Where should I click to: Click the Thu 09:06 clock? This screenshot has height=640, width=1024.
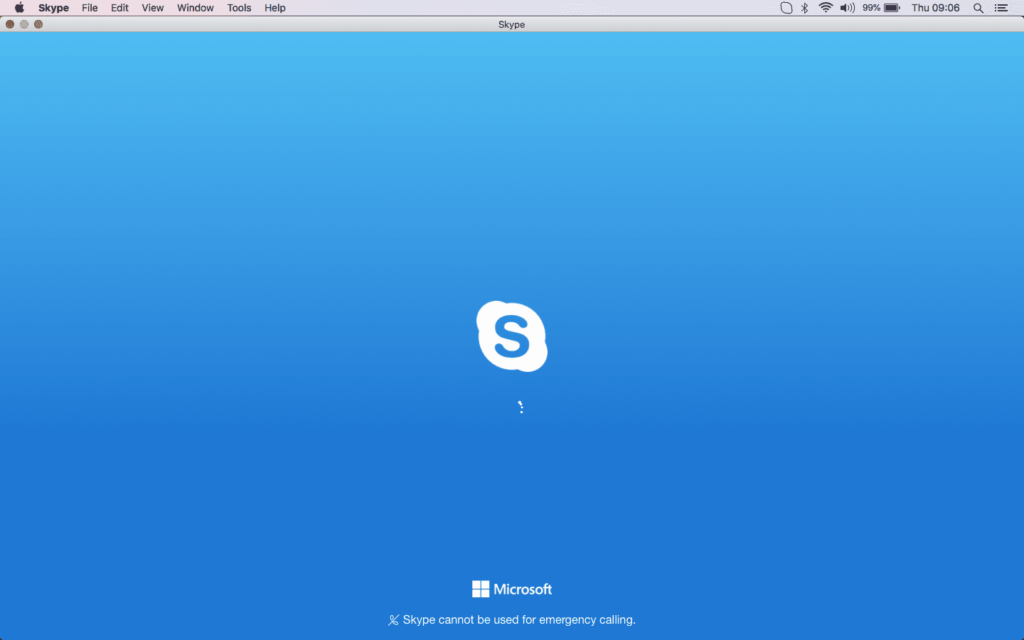pos(935,8)
